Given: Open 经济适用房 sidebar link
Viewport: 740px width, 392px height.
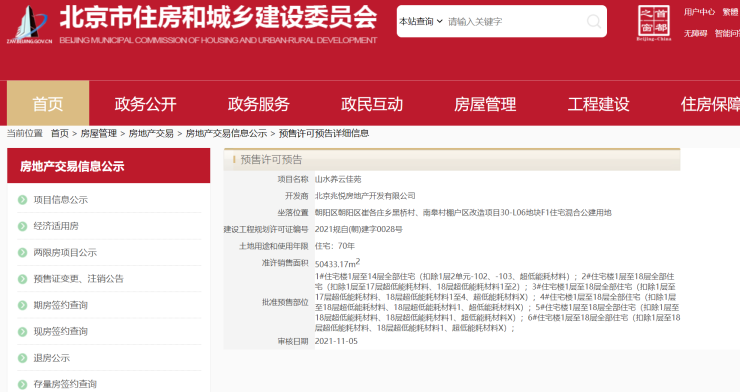Looking at the screenshot, I should click(56, 226).
